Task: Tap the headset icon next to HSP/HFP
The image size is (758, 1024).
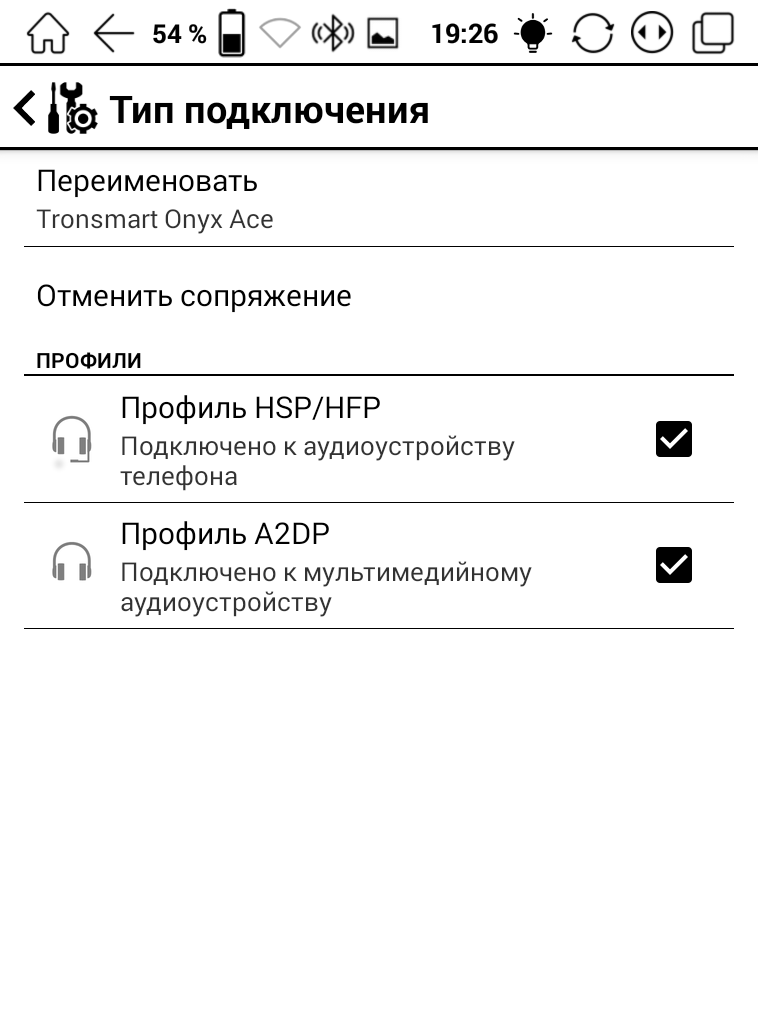Action: point(72,440)
